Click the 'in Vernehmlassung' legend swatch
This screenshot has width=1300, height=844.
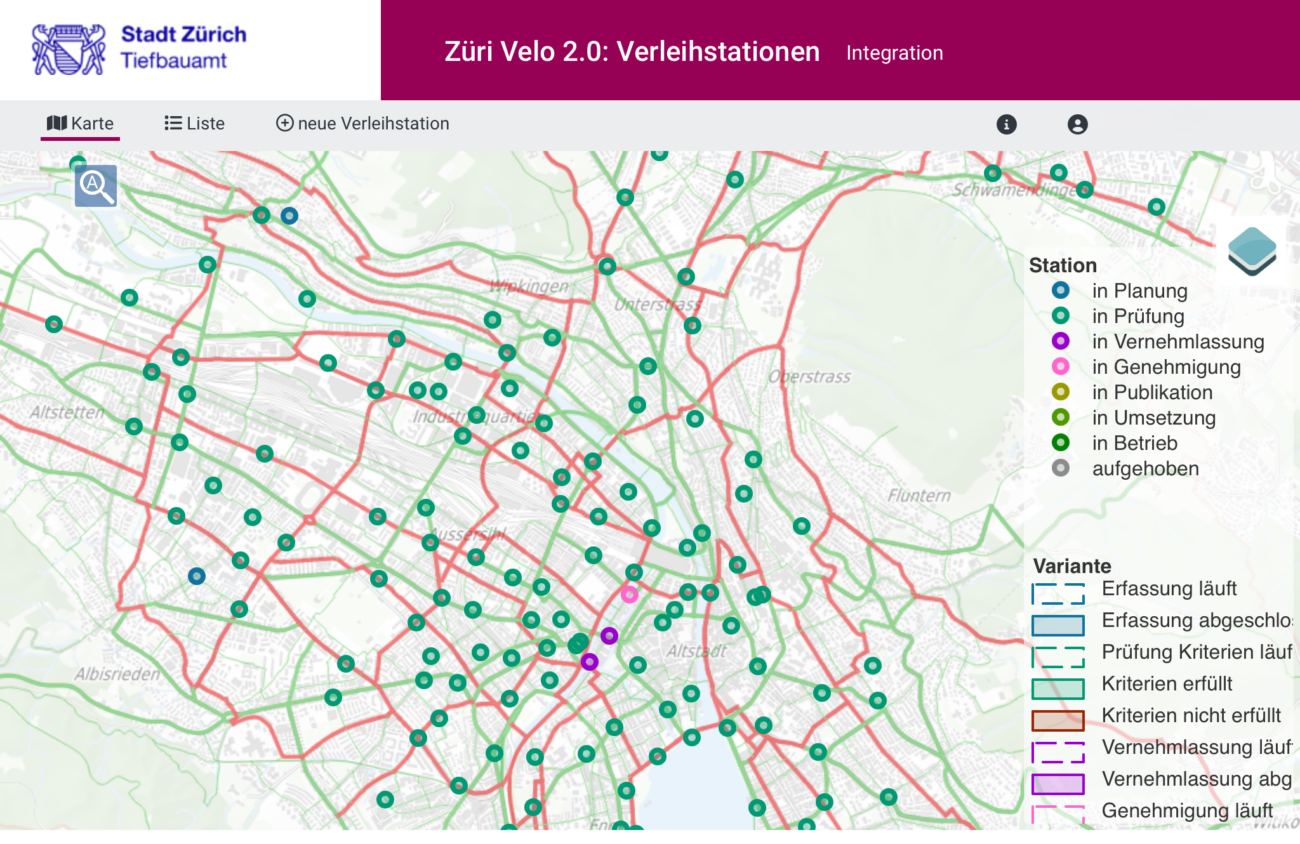(1061, 342)
